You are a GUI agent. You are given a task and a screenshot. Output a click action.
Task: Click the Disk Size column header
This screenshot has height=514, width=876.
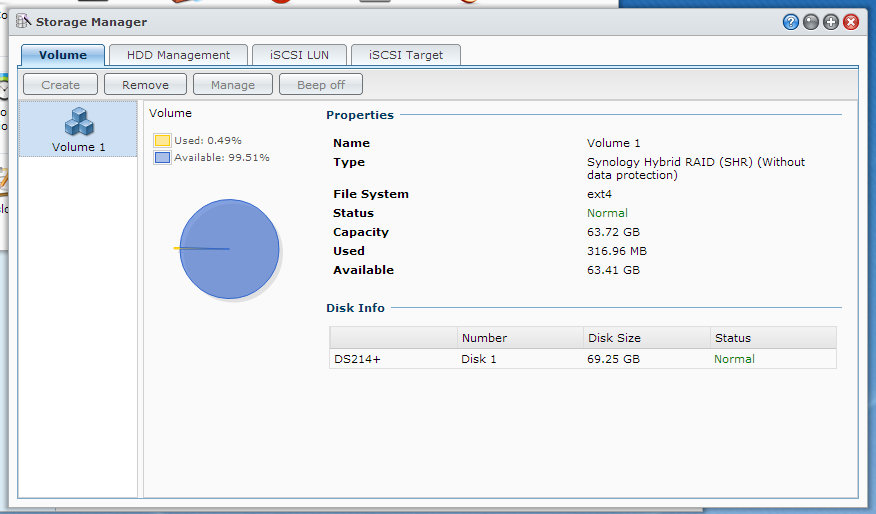[x=647, y=337]
